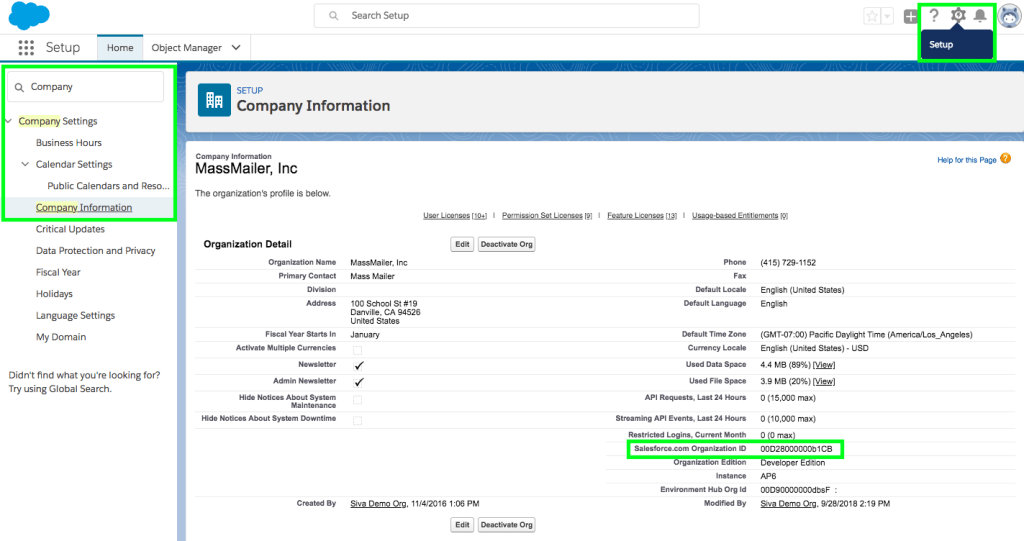The height and width of the screenshot is (541, 1024).
Task: Open the user profile avatar
Action: [1010, 16]
